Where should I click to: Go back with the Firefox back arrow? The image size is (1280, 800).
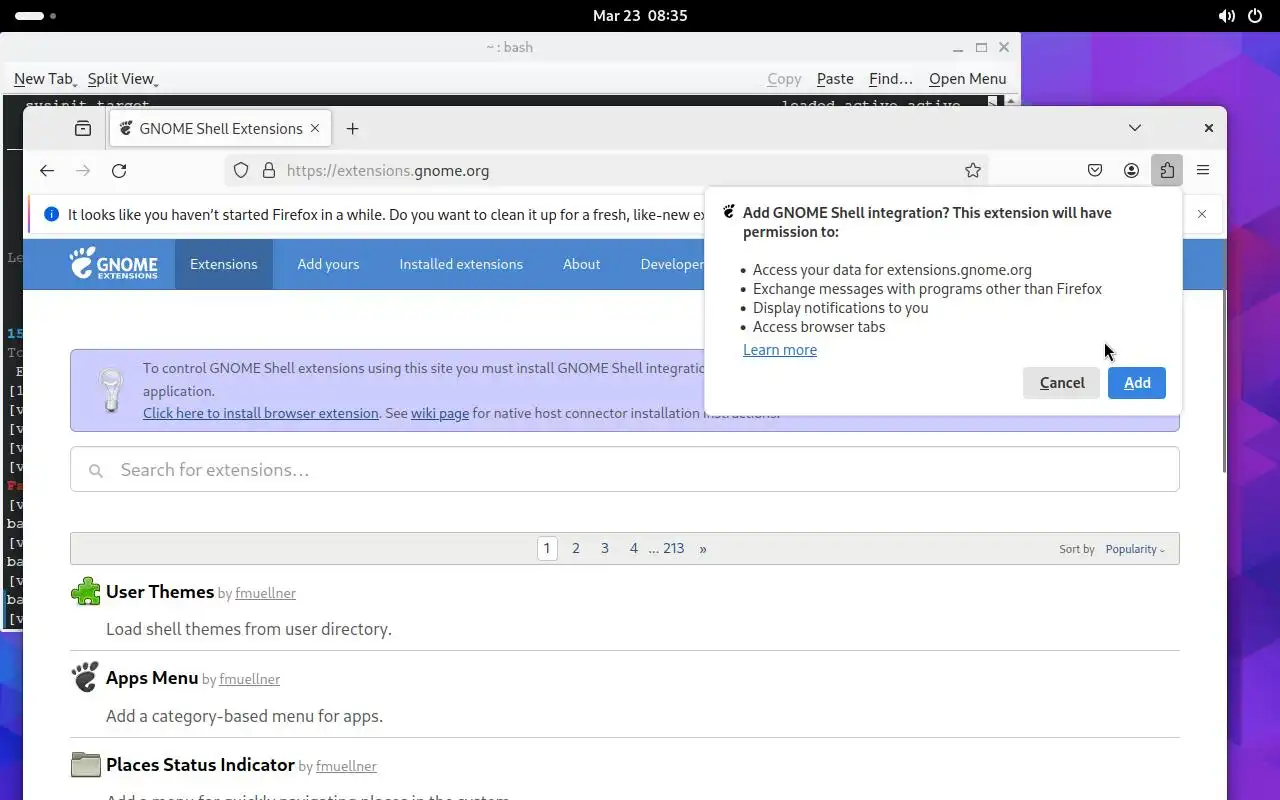tap(47, 171)
